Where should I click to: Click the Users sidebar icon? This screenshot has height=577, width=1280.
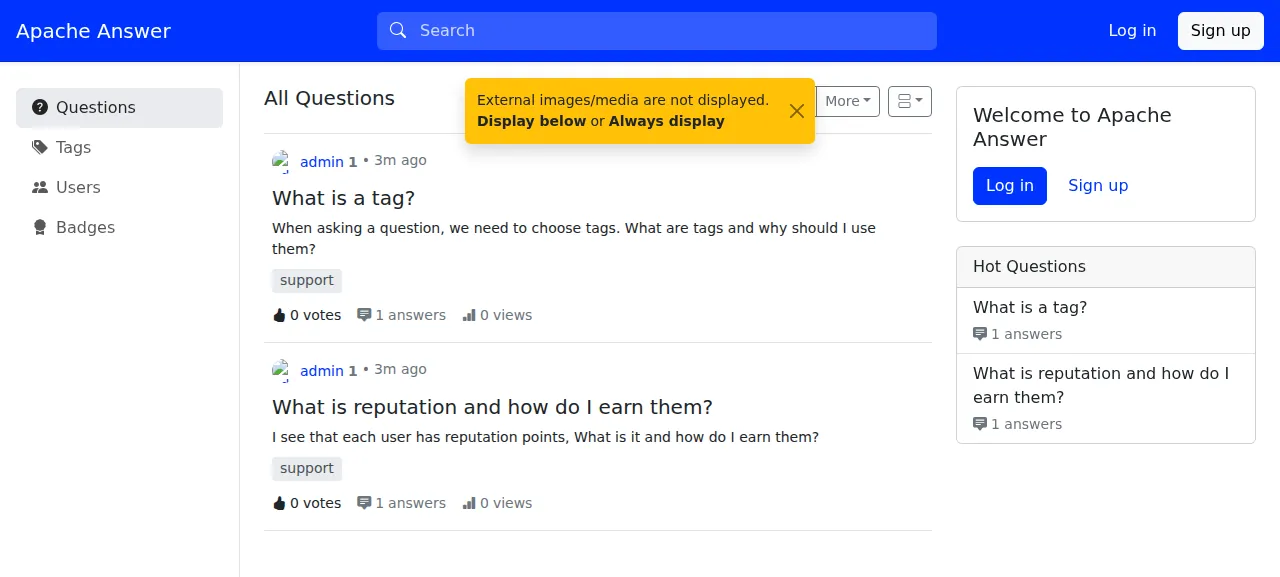40,188
